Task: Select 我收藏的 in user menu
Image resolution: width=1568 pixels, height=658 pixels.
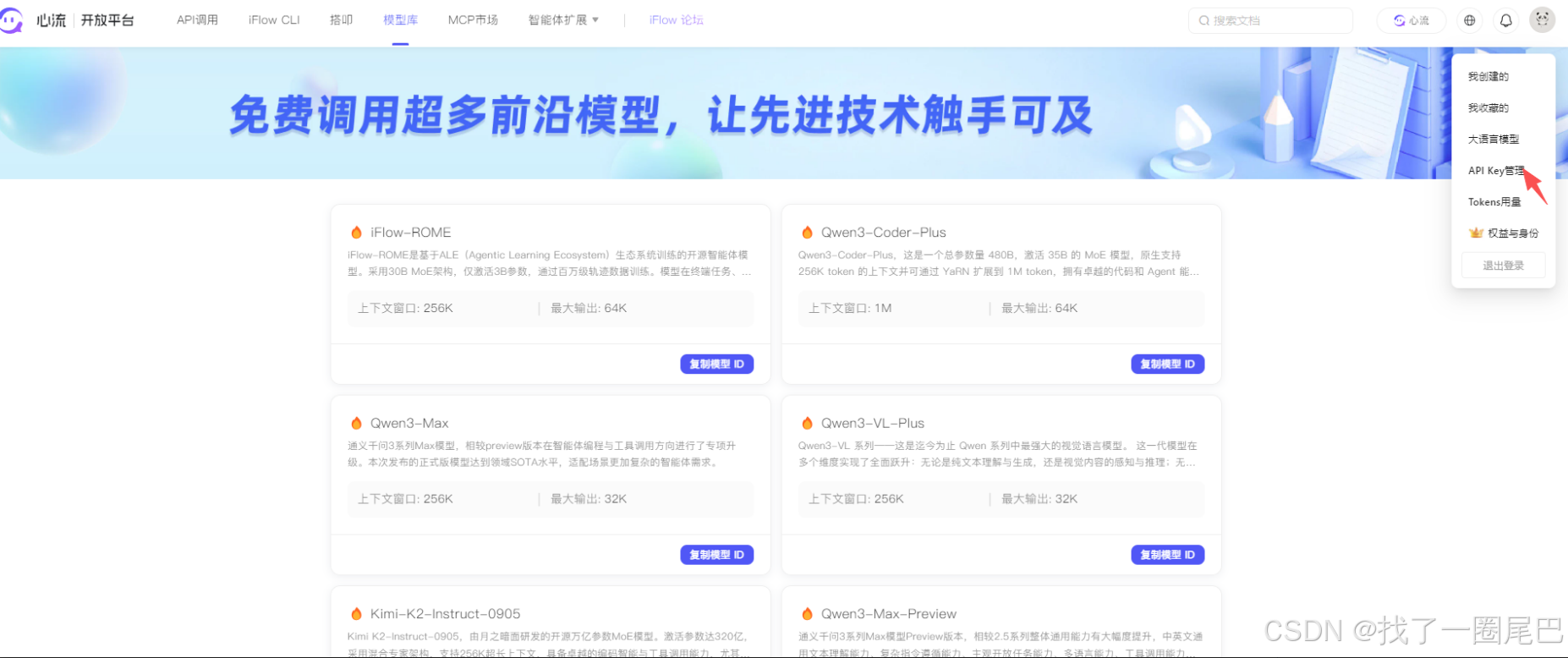Action: [1489, 107]
